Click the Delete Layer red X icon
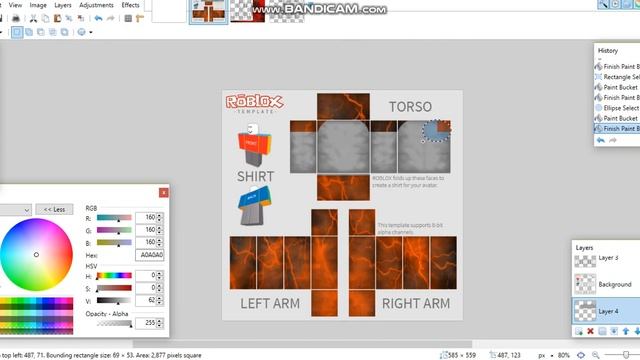 pyautogui.click(x=590, y=331)
